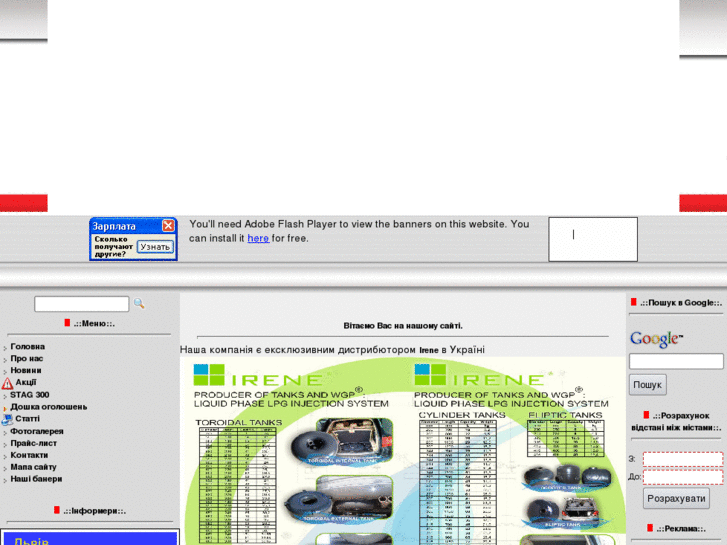This screenshot has height=545, width=727.
Task: Click the '.::Меню::.' panel heading
Action: click(94, 324)
